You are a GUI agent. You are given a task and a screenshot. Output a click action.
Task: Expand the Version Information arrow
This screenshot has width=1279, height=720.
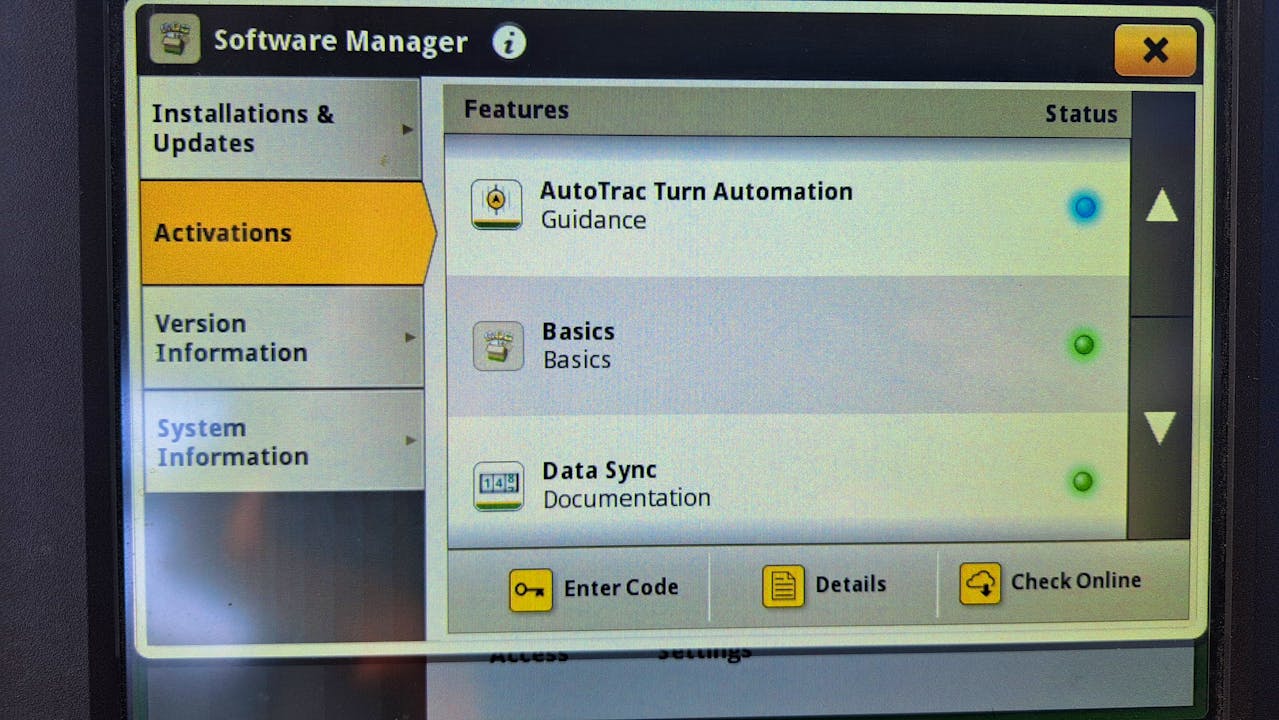[x=409, y=337]
